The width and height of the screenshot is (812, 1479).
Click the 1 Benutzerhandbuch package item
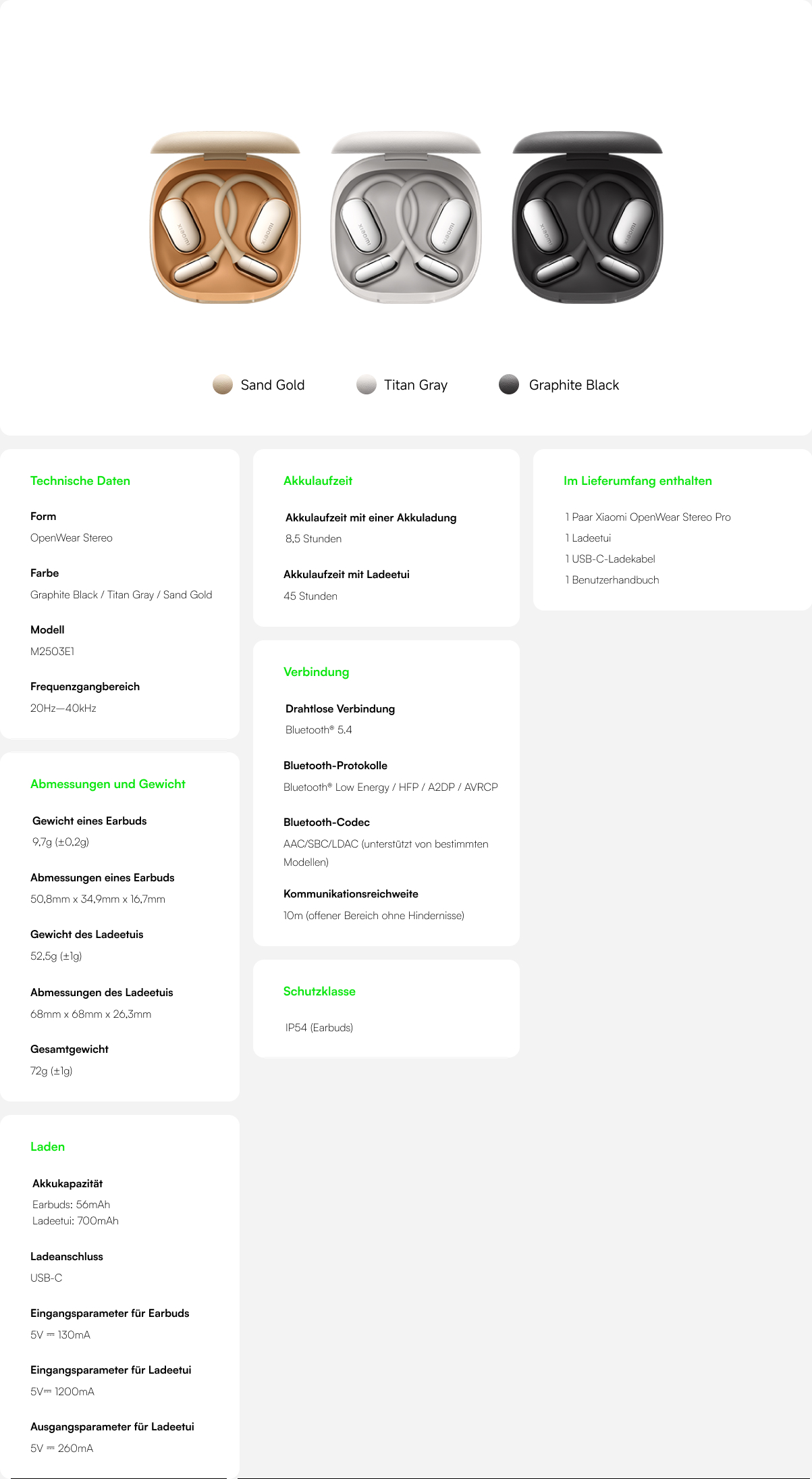pos(612,580)
